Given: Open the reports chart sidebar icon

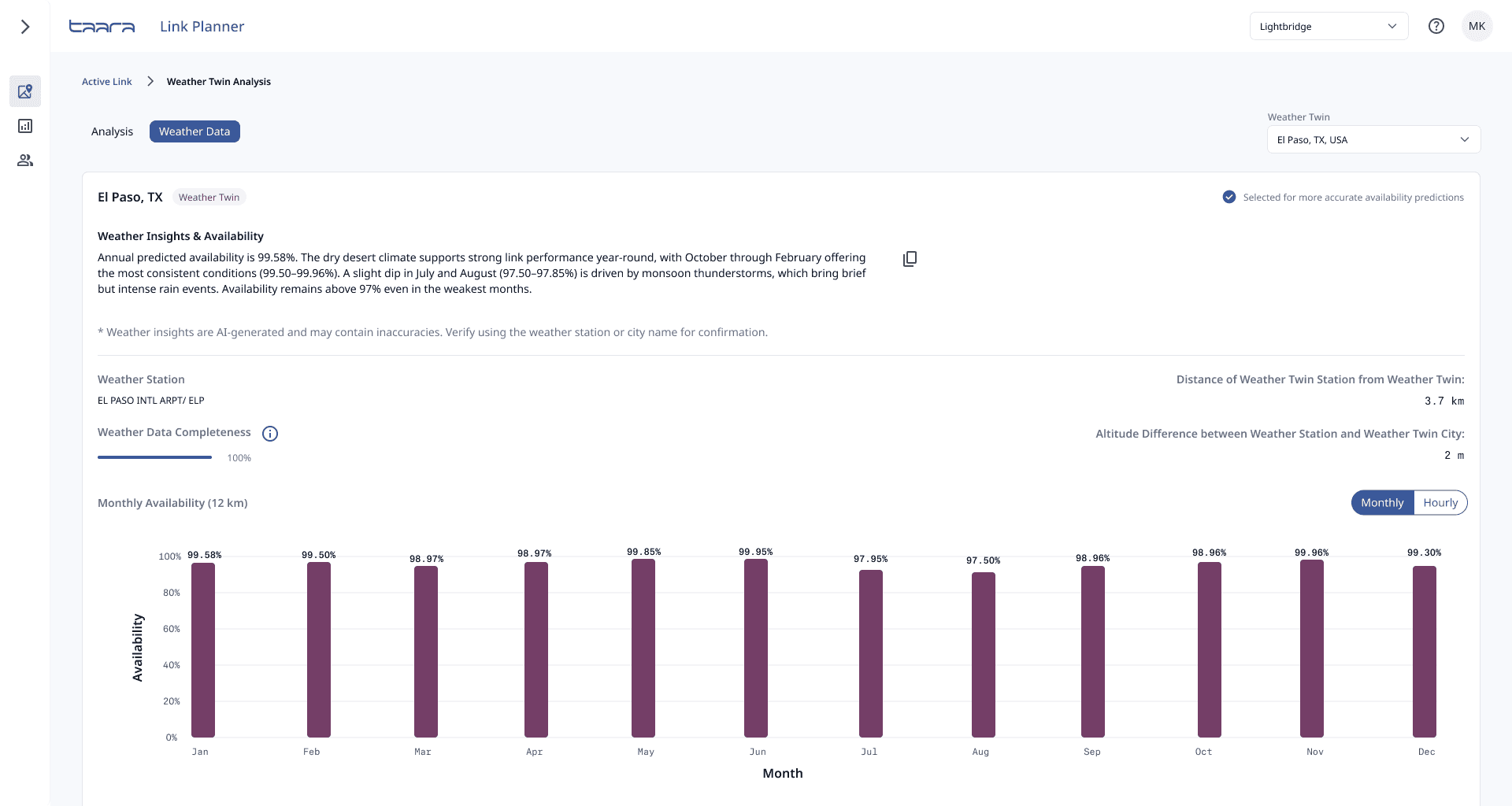Looking at the screenshot, I should point(25,126).
